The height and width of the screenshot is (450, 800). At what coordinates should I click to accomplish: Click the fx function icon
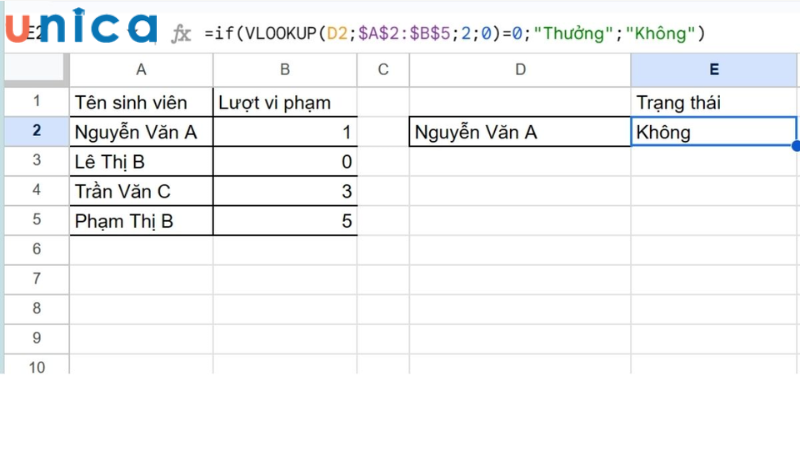tap(181, 34)
